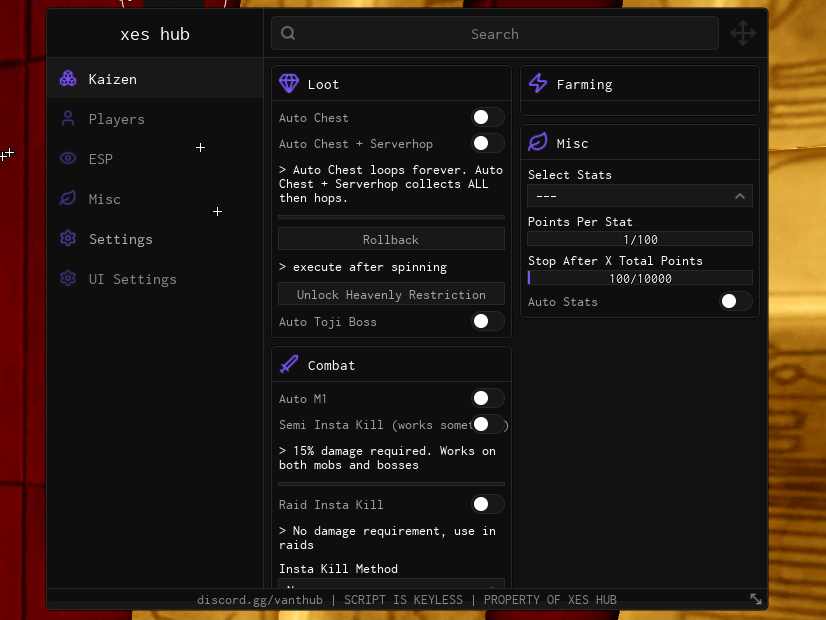Image resolution: width=826 pixels, height=620 pixels.
Task: Click the ESP eye icon
Action: coord(68,158)
